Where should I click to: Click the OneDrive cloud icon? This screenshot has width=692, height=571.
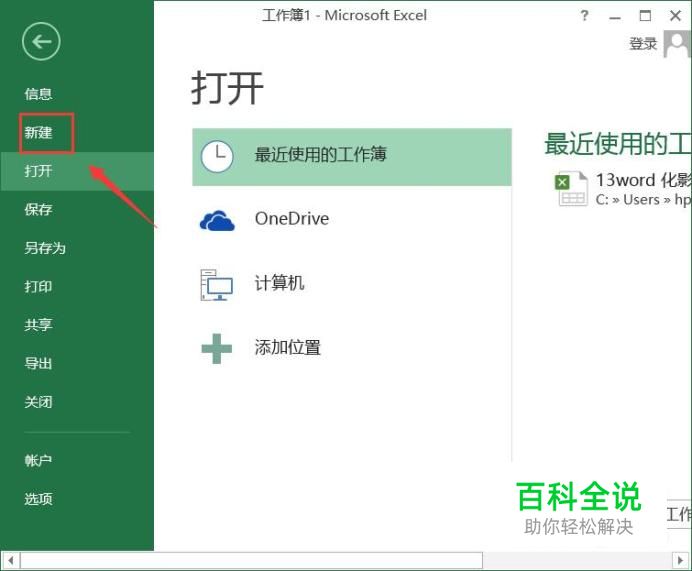click(x=217, y=221)
